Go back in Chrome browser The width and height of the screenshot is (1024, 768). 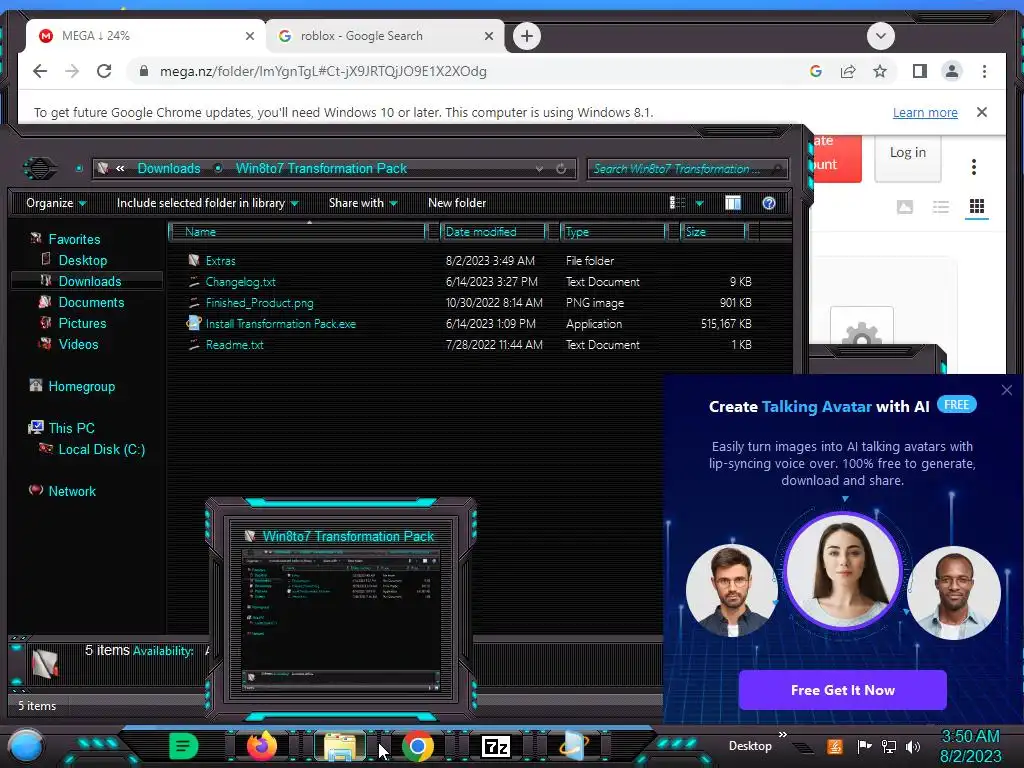click(x=40, y=71)
